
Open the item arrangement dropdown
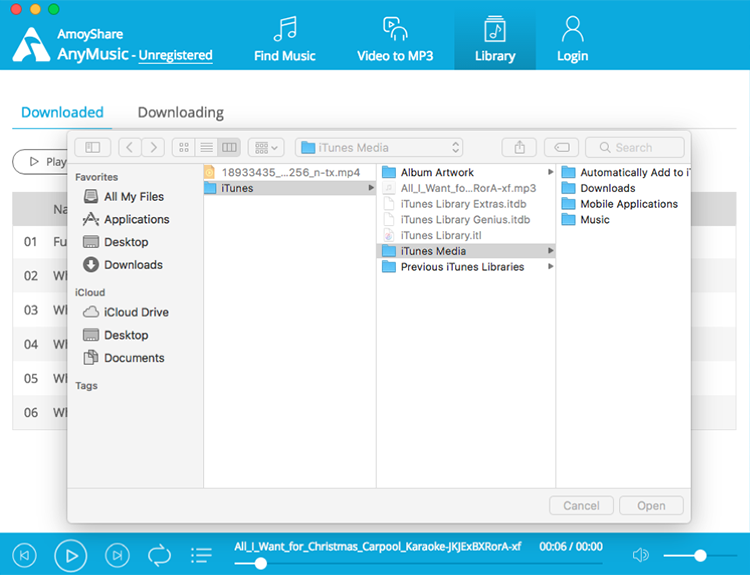[x=266, y=148]
